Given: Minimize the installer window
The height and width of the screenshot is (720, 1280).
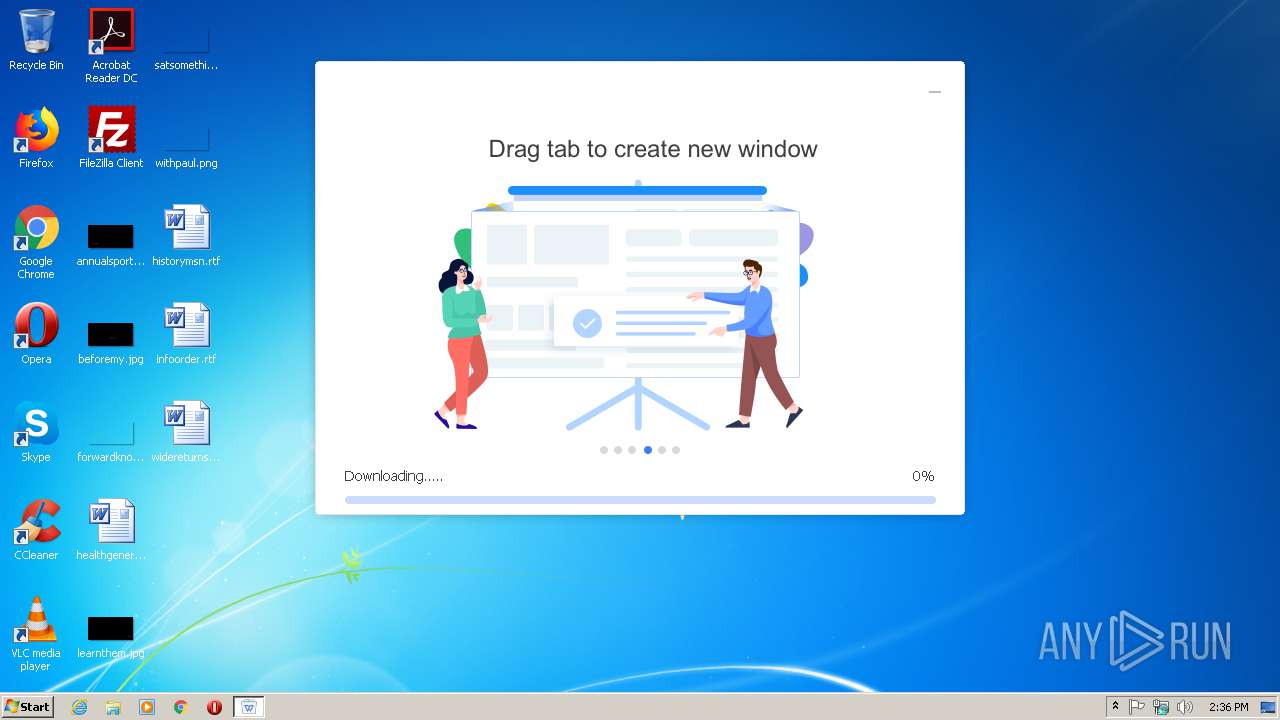Looking at the screenshot, I should tap(935, 92).
